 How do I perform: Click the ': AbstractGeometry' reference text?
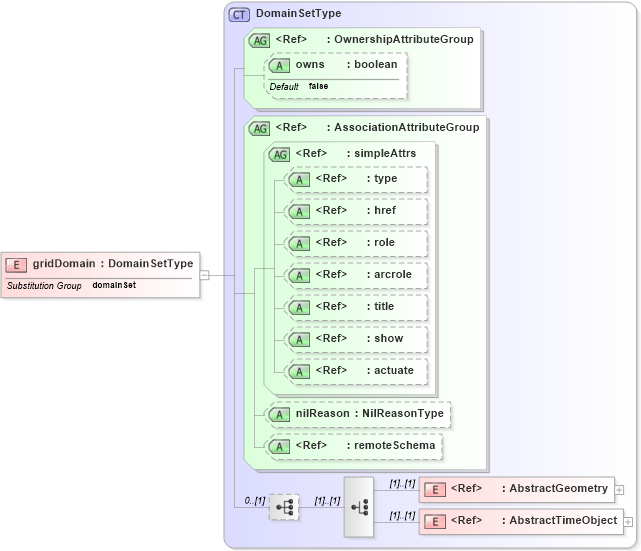tap(555, 488)
